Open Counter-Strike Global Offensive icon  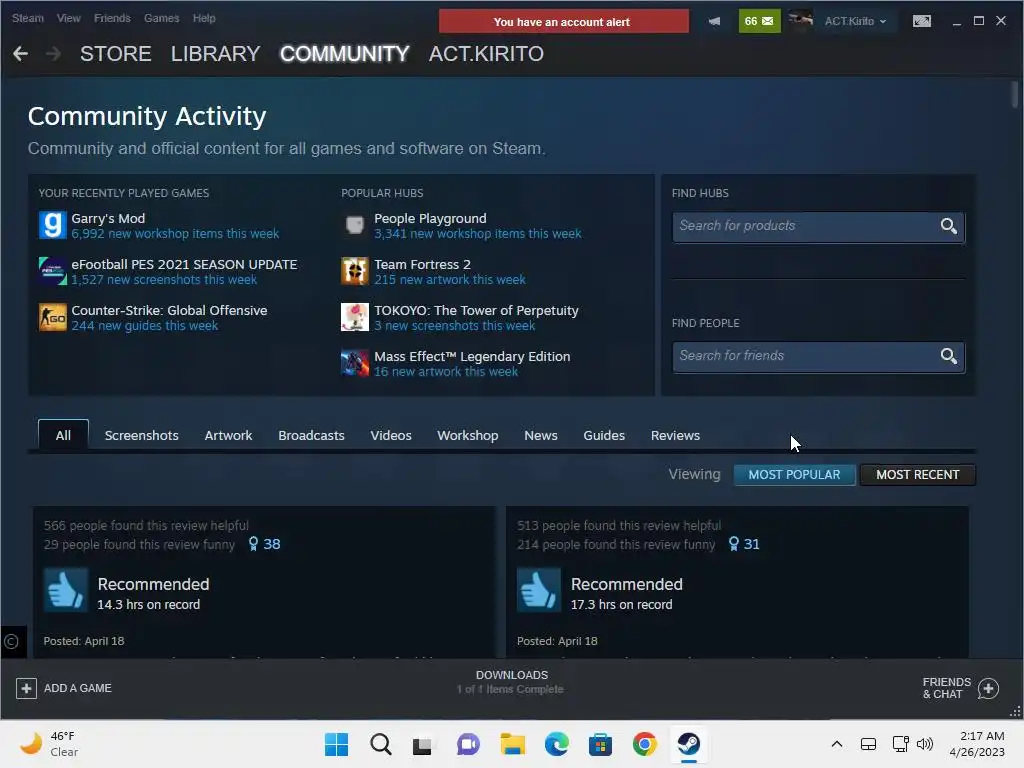52,317
